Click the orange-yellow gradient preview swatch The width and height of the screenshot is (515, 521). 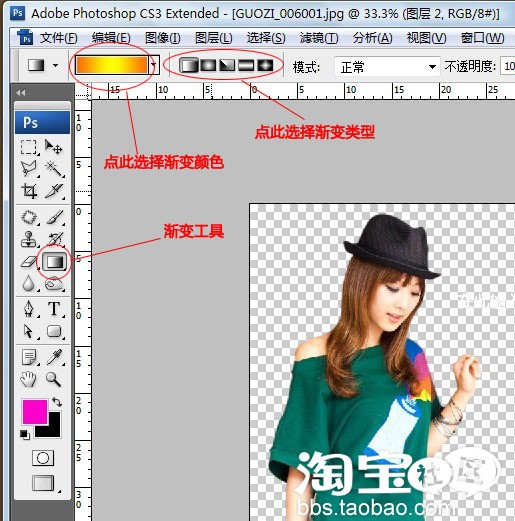112,65
